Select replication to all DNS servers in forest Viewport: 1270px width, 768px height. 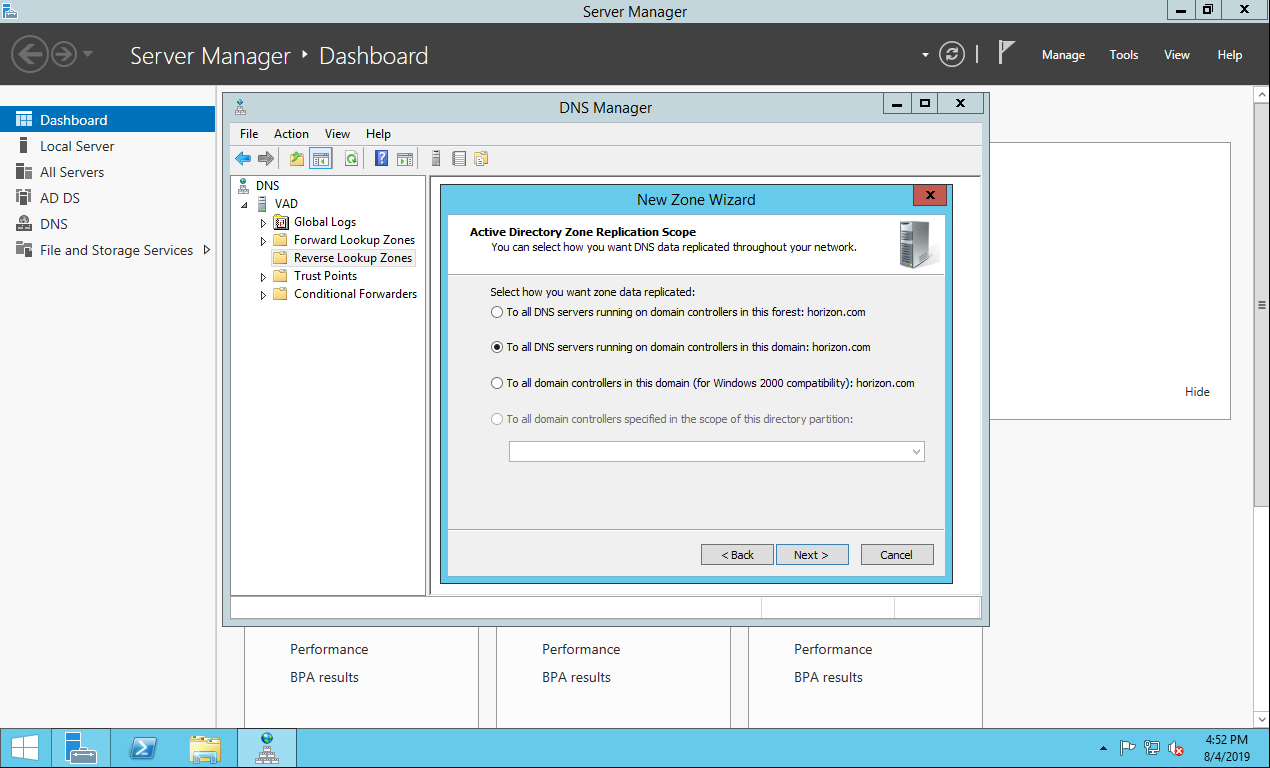[x=497, y=312]
